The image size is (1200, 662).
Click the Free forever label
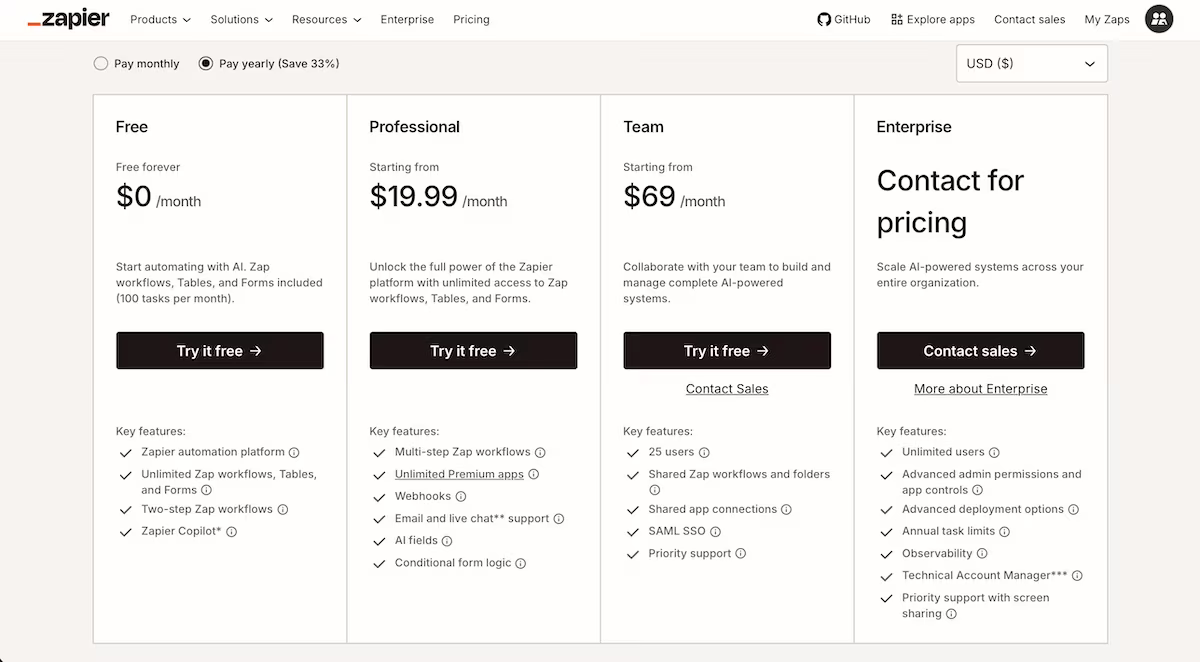pyautogui.click(x=148, y=167)
